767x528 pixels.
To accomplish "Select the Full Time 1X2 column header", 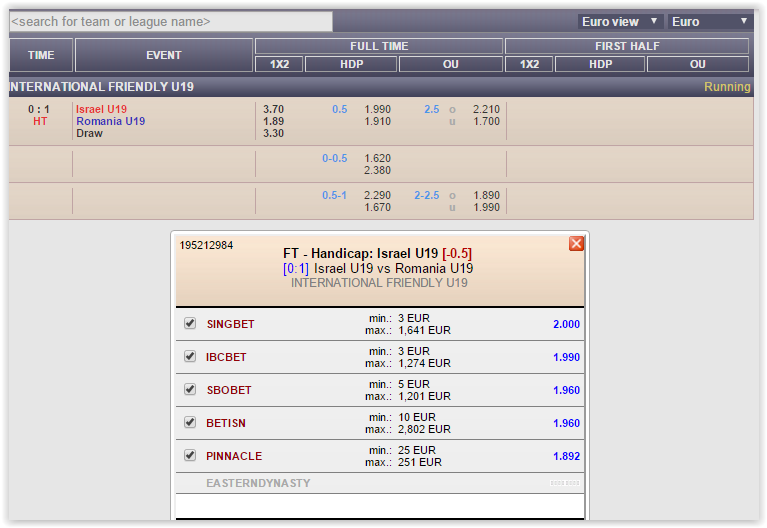I will 279,64.
